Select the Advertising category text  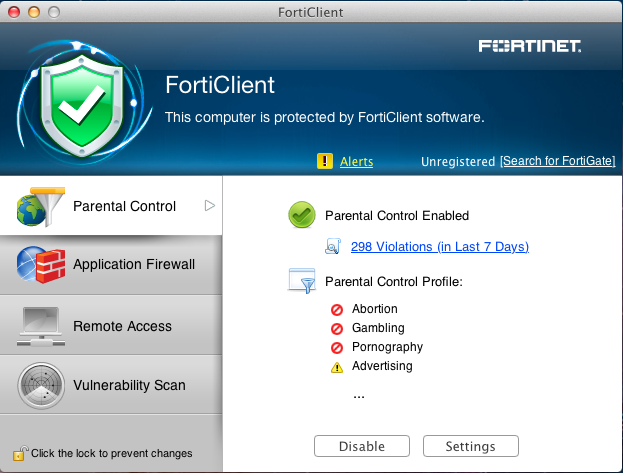(382, 366)
